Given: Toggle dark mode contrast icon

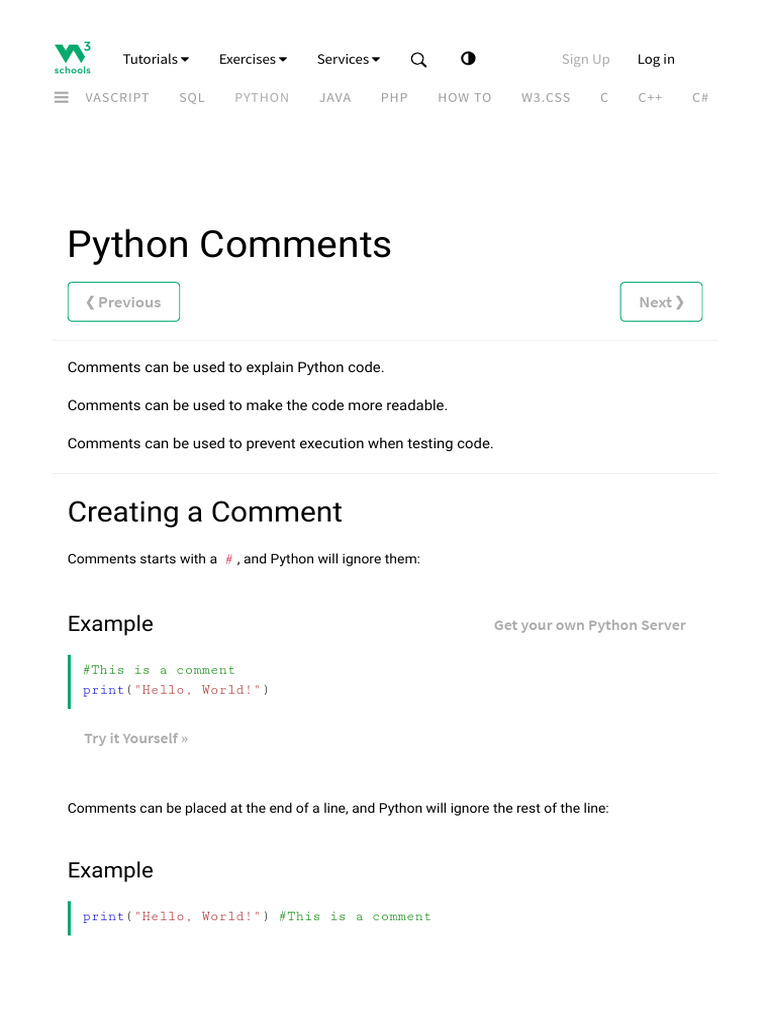Looking at the screenshot, I should point(468,59).
